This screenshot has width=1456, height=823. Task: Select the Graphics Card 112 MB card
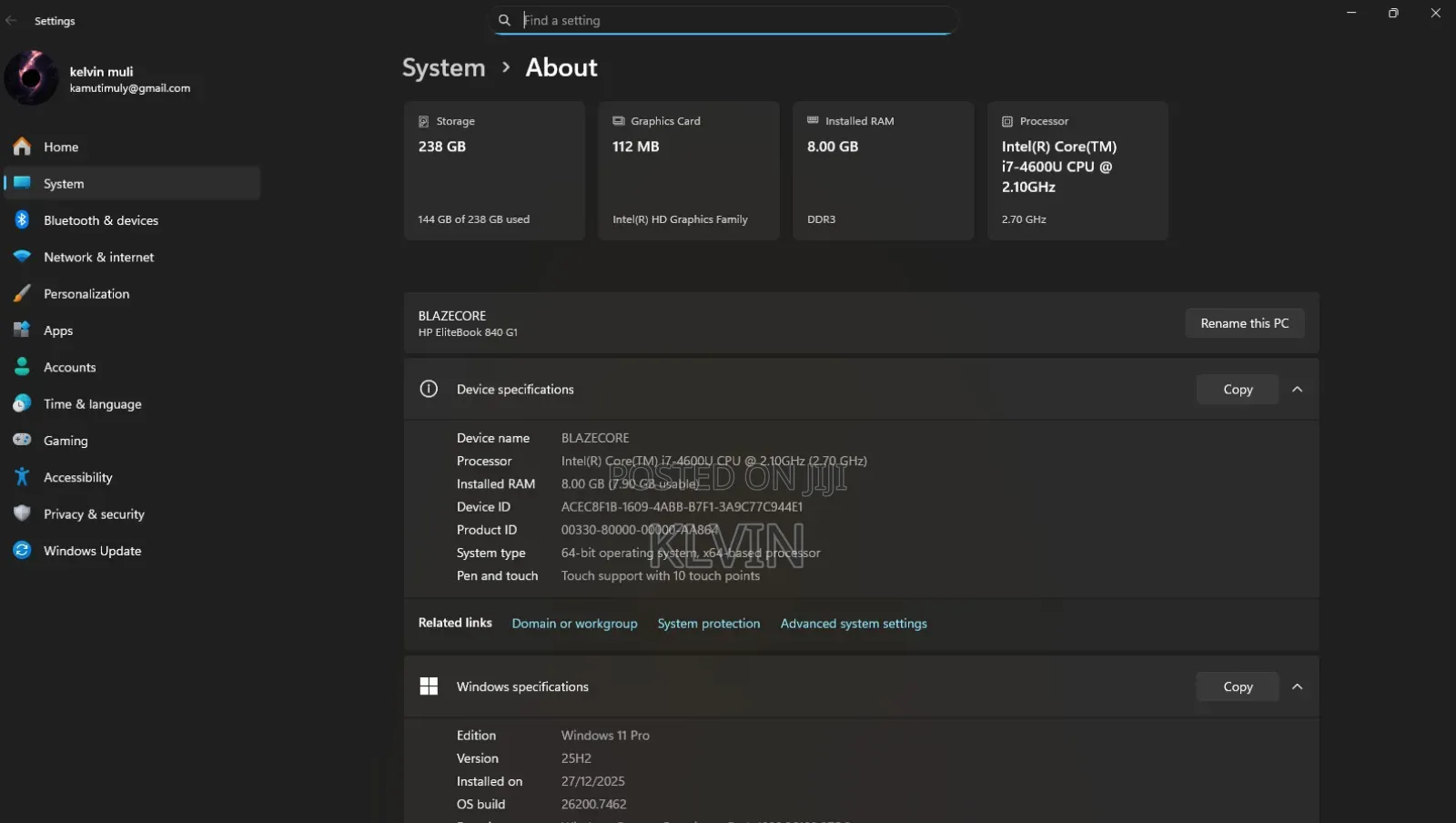click(x=689, y=170)
